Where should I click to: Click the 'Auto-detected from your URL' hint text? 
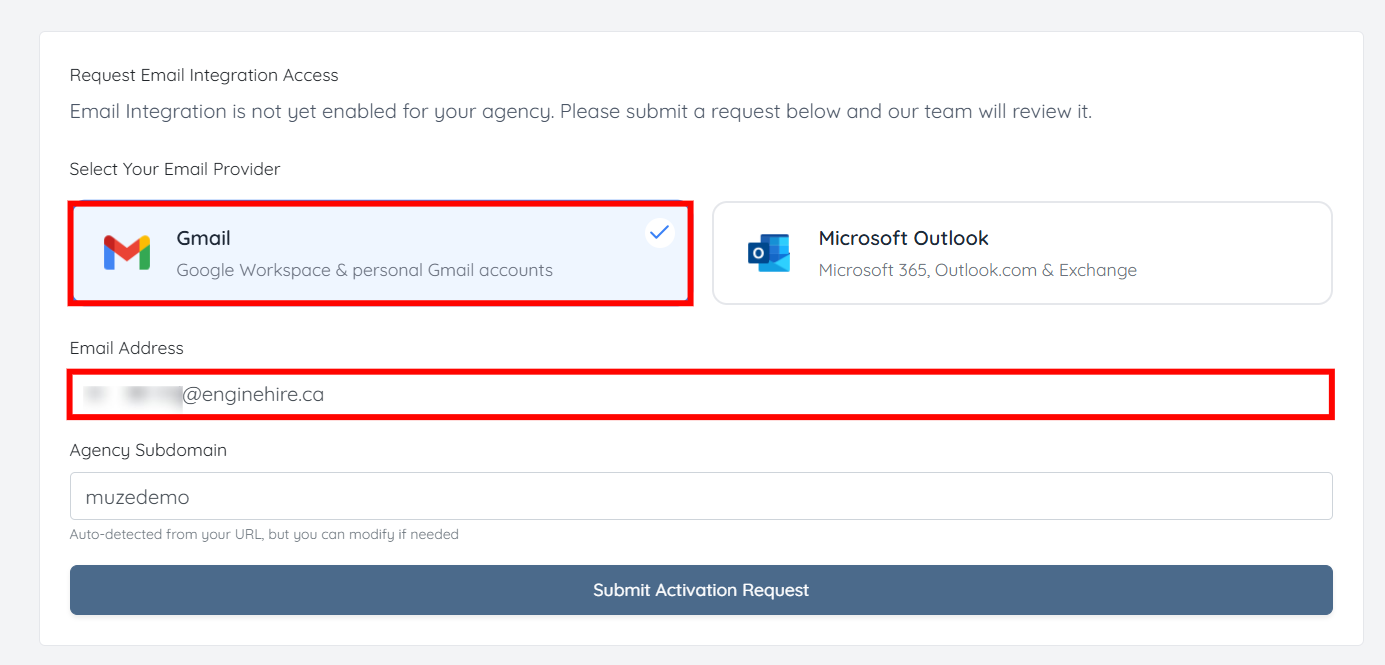(x=264, y=534)
